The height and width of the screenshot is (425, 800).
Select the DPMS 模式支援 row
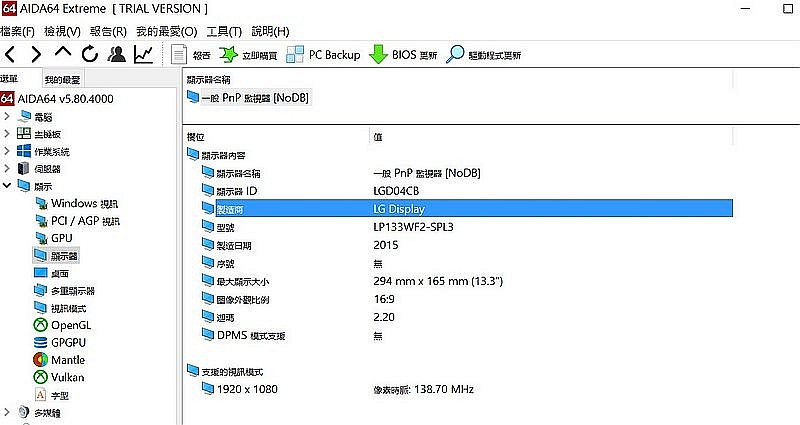coord(466,335)
